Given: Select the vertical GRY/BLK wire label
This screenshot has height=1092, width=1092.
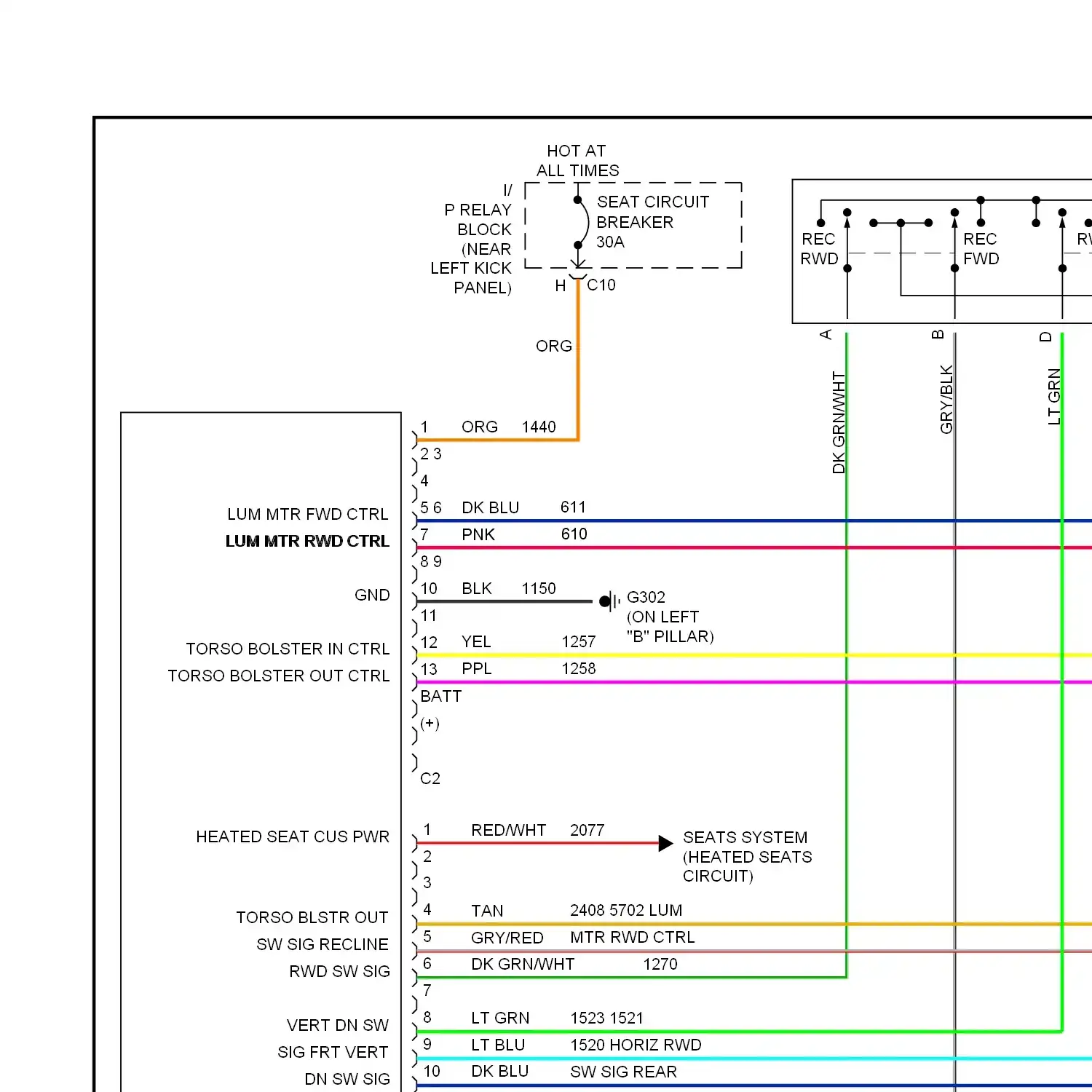Looking at the screenshot, I should coord(946,400).
